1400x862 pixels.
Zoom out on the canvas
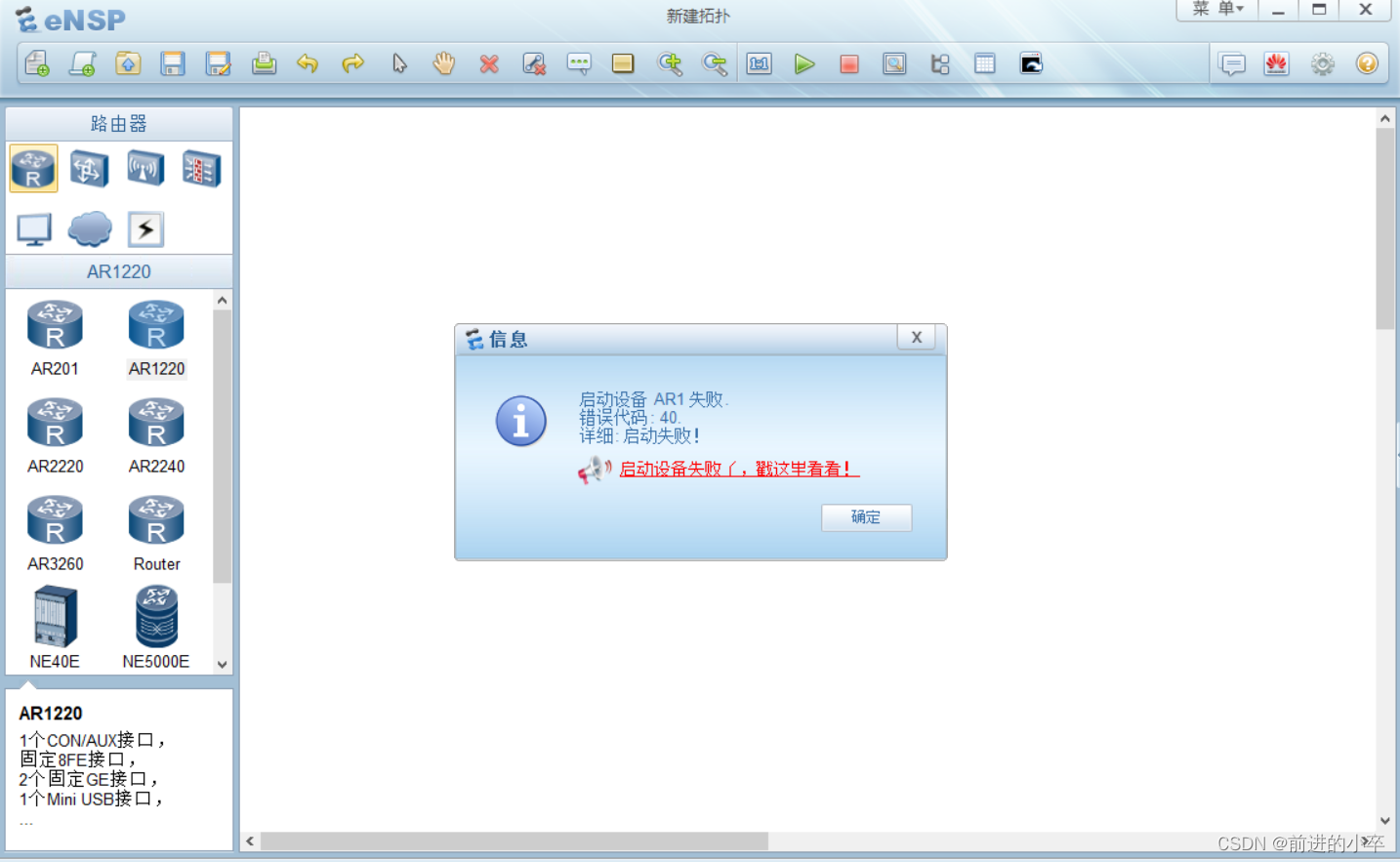[x=715, y=64]
